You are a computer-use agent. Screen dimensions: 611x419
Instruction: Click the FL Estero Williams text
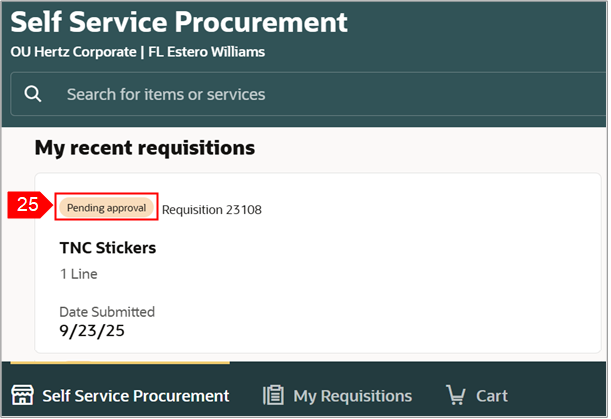(209, 52)
